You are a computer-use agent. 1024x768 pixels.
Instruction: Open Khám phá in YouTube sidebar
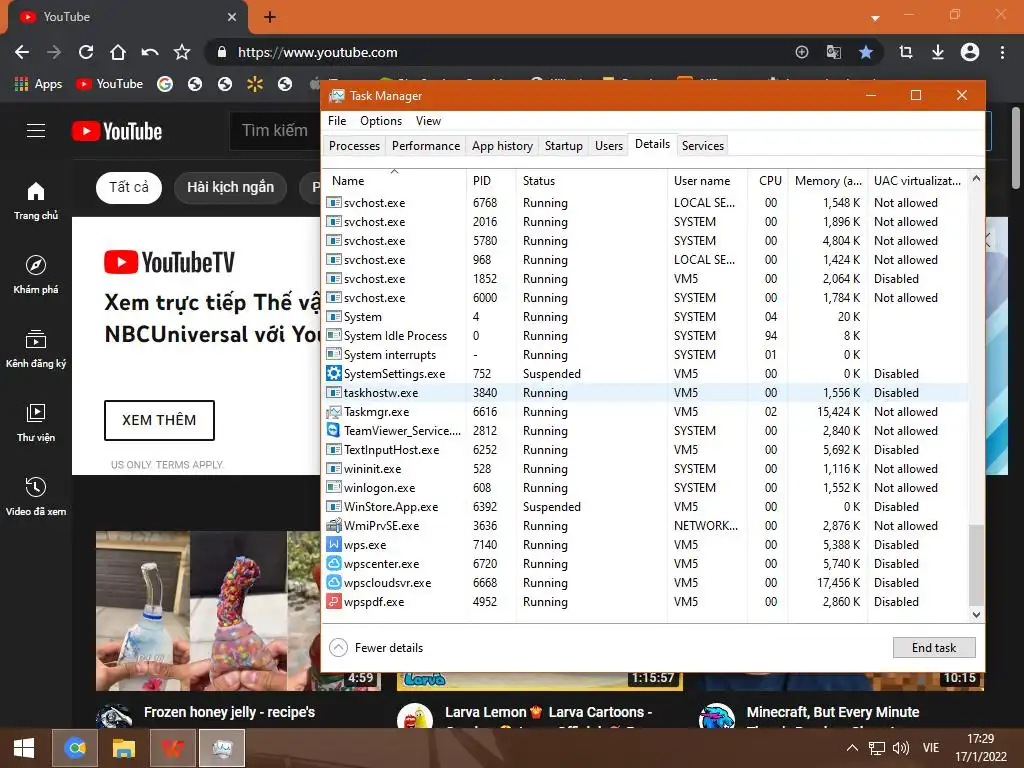(x=36, y=275)
